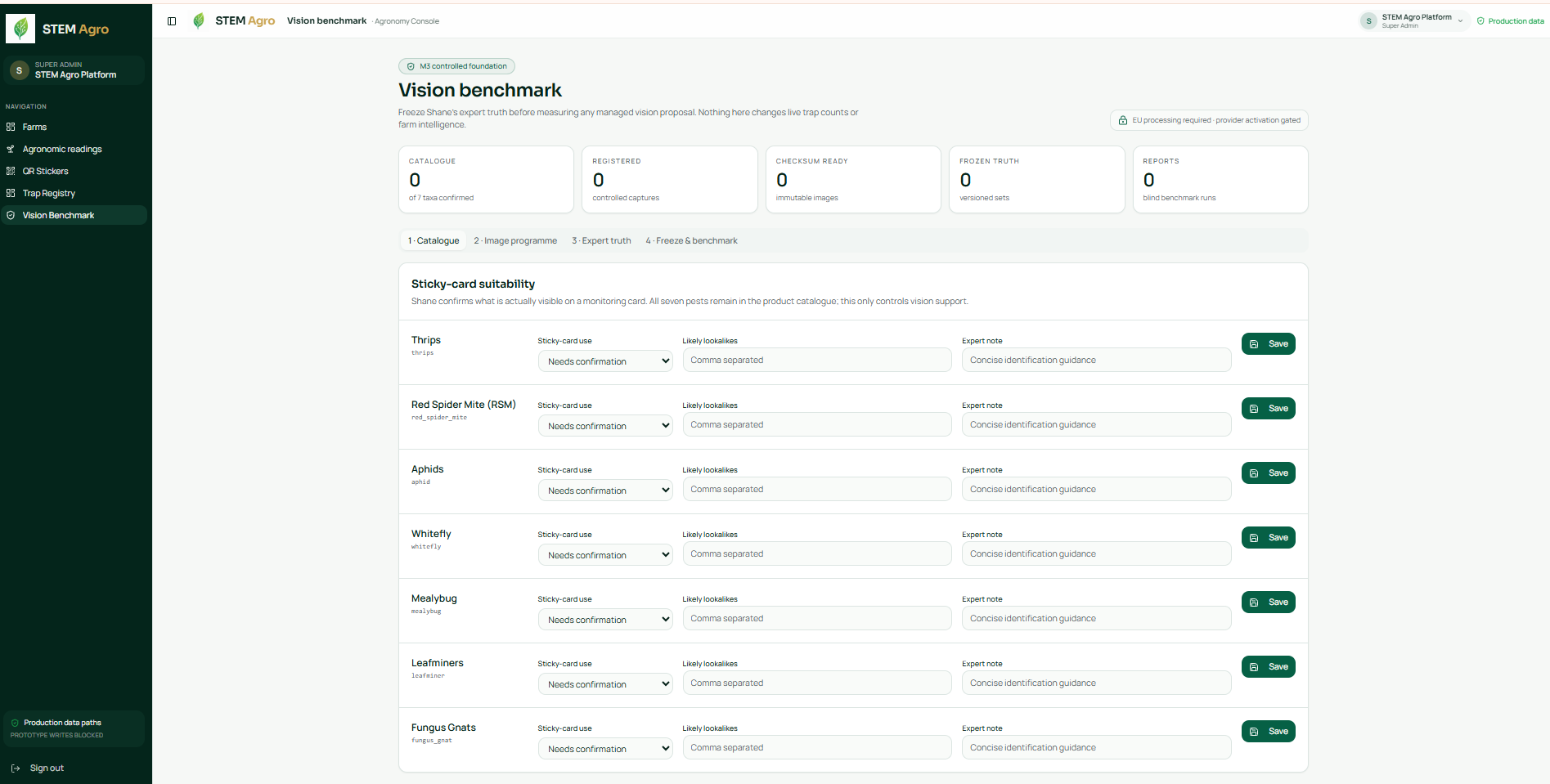Click the Reports stat card
Viewport: 1550px width, 784px height.
[1220, 180]
